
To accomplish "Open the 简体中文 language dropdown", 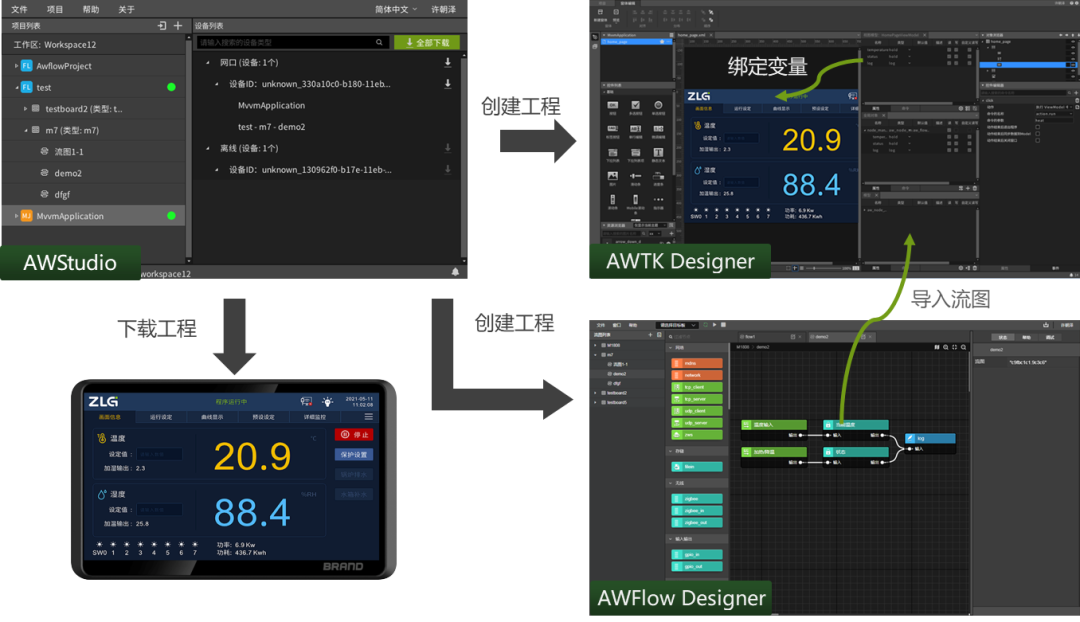I will [x=396, y=9].
